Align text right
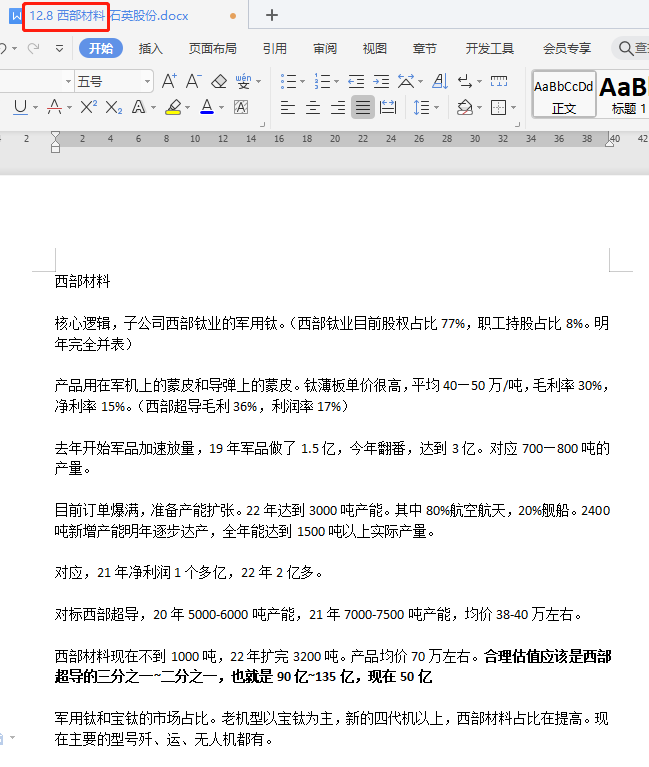 coord(337,107)
